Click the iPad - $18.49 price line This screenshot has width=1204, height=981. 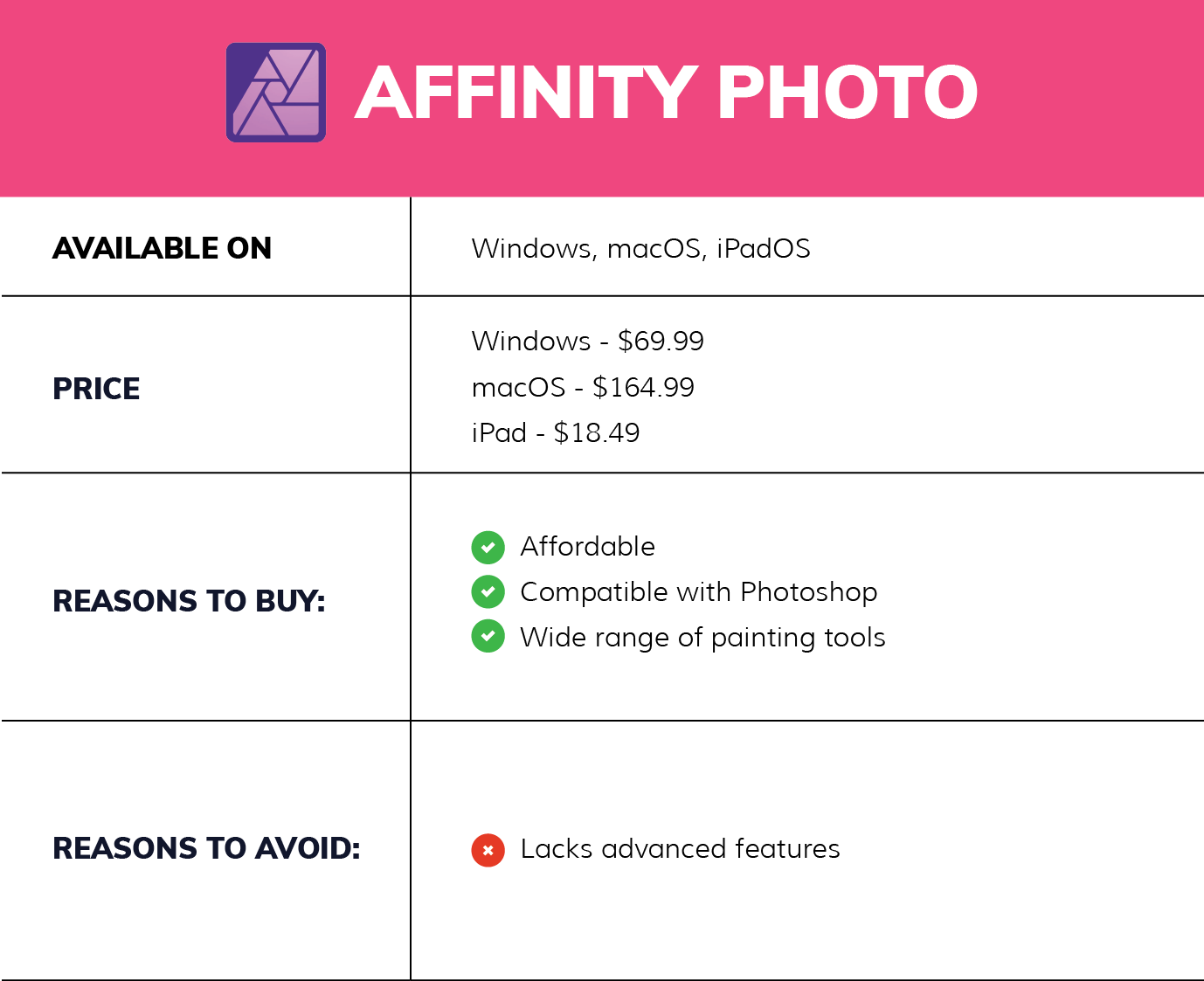[x=556, y=432]
